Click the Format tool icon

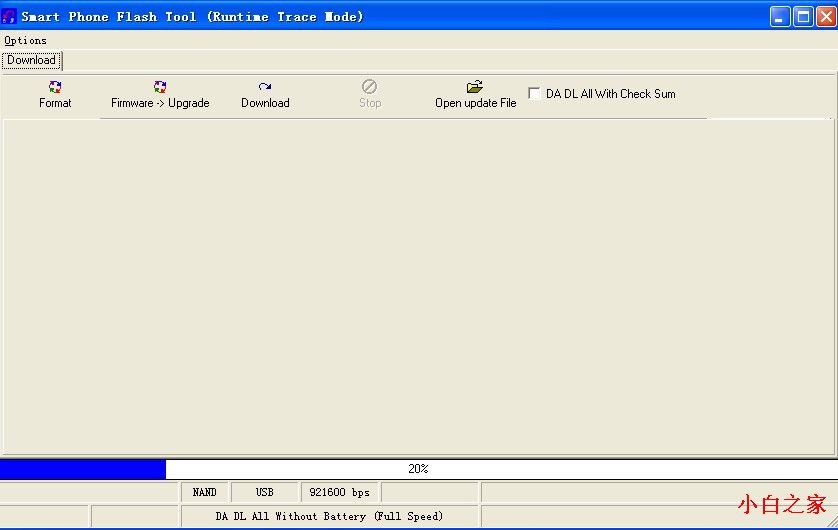click(x=55, y=87)
